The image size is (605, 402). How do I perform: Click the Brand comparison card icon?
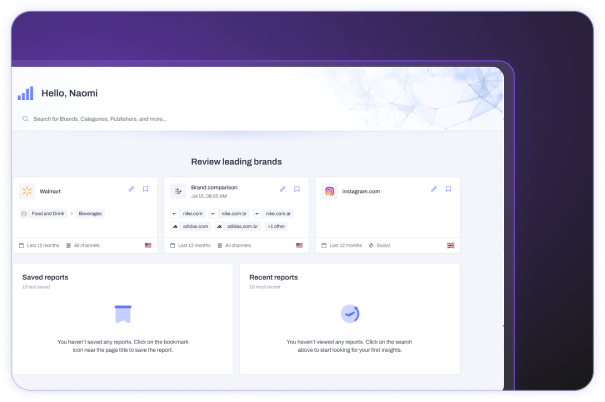(x=177, y=190)
